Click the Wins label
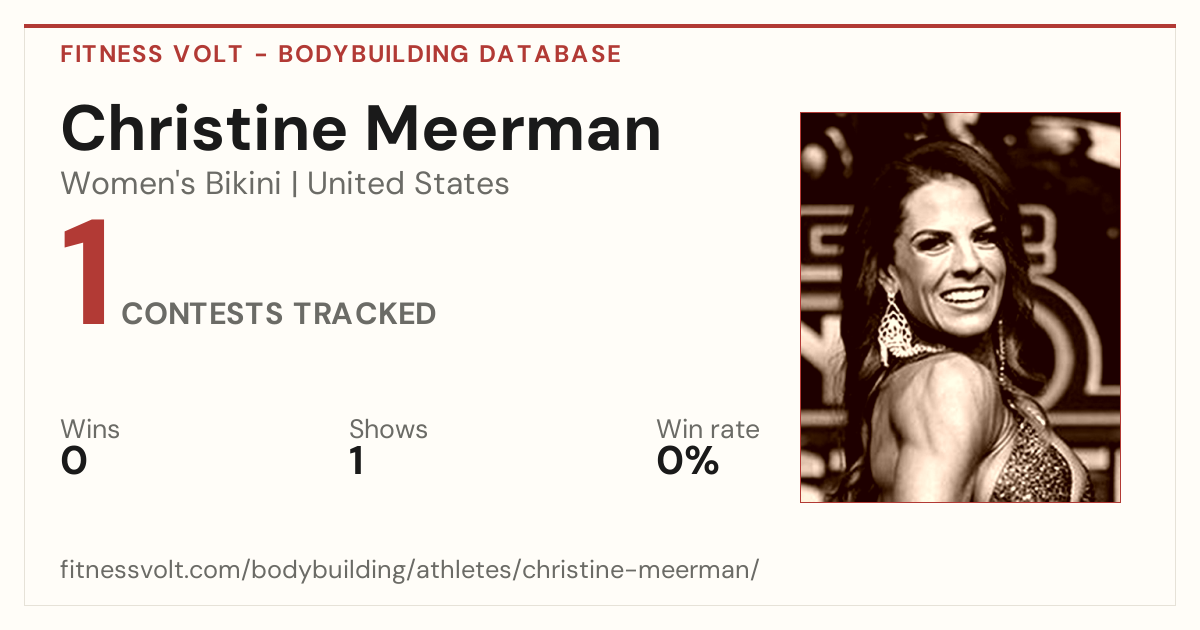The image size is (1200, 630). [90, 429]
